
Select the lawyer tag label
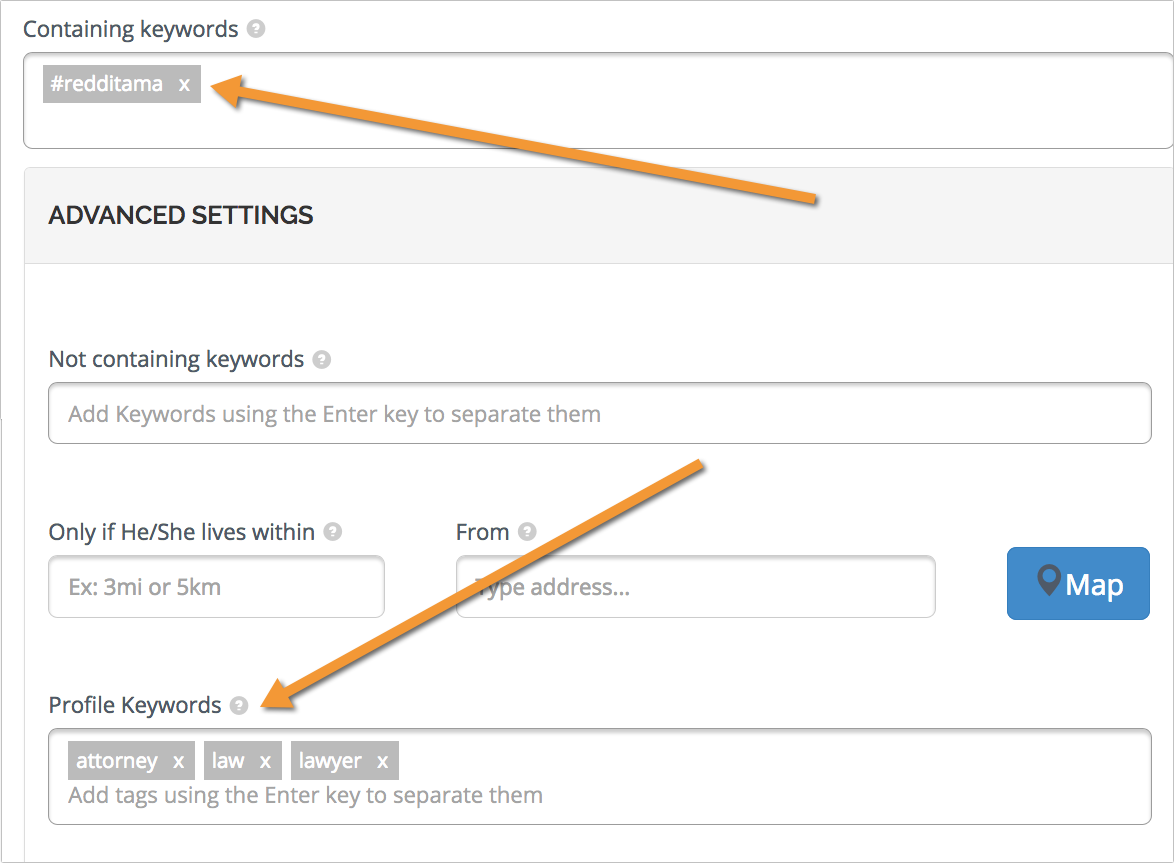pyautogui.click(x=330, y=760)
